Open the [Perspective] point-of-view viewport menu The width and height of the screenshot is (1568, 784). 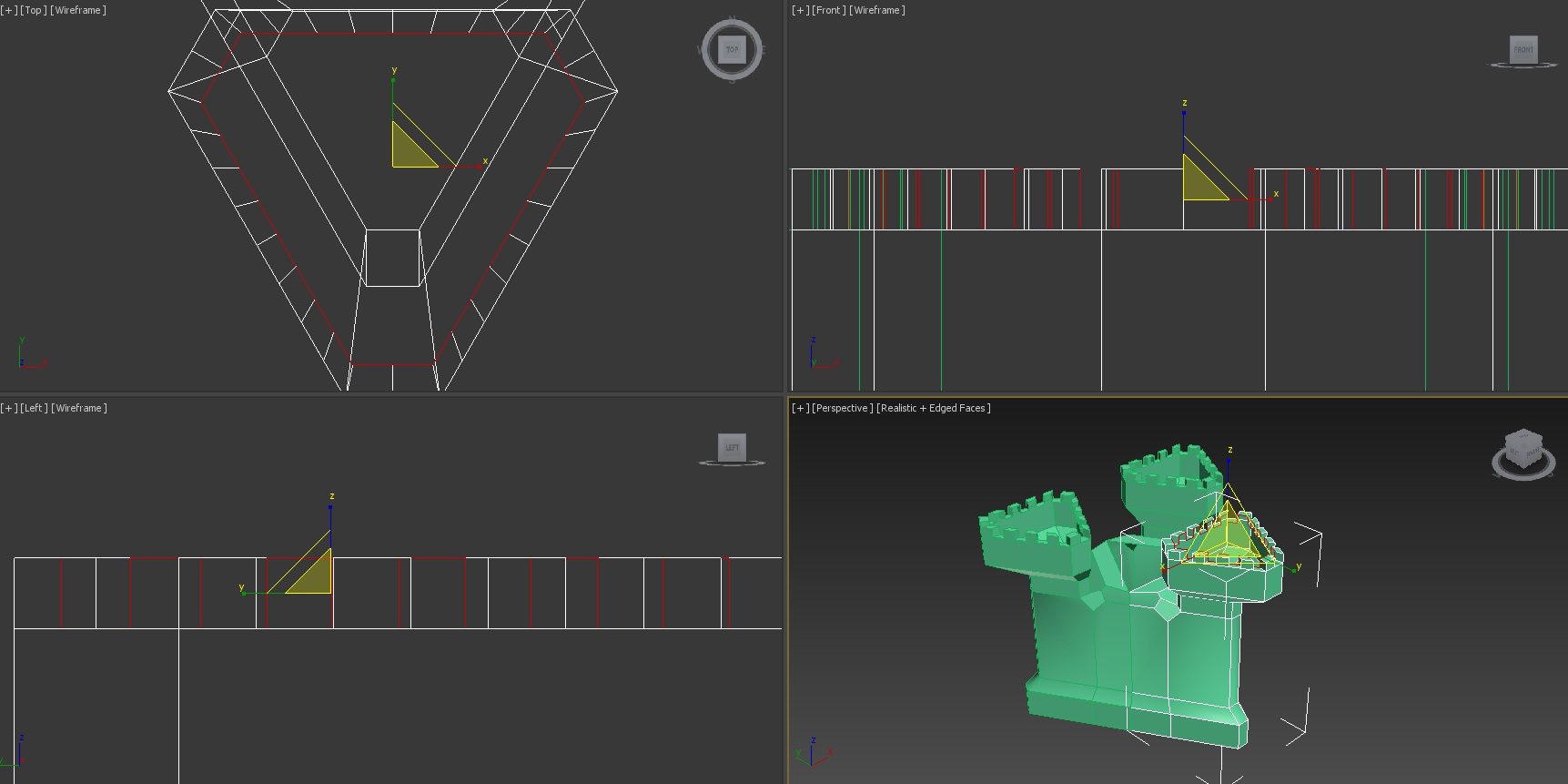(842, 408)
